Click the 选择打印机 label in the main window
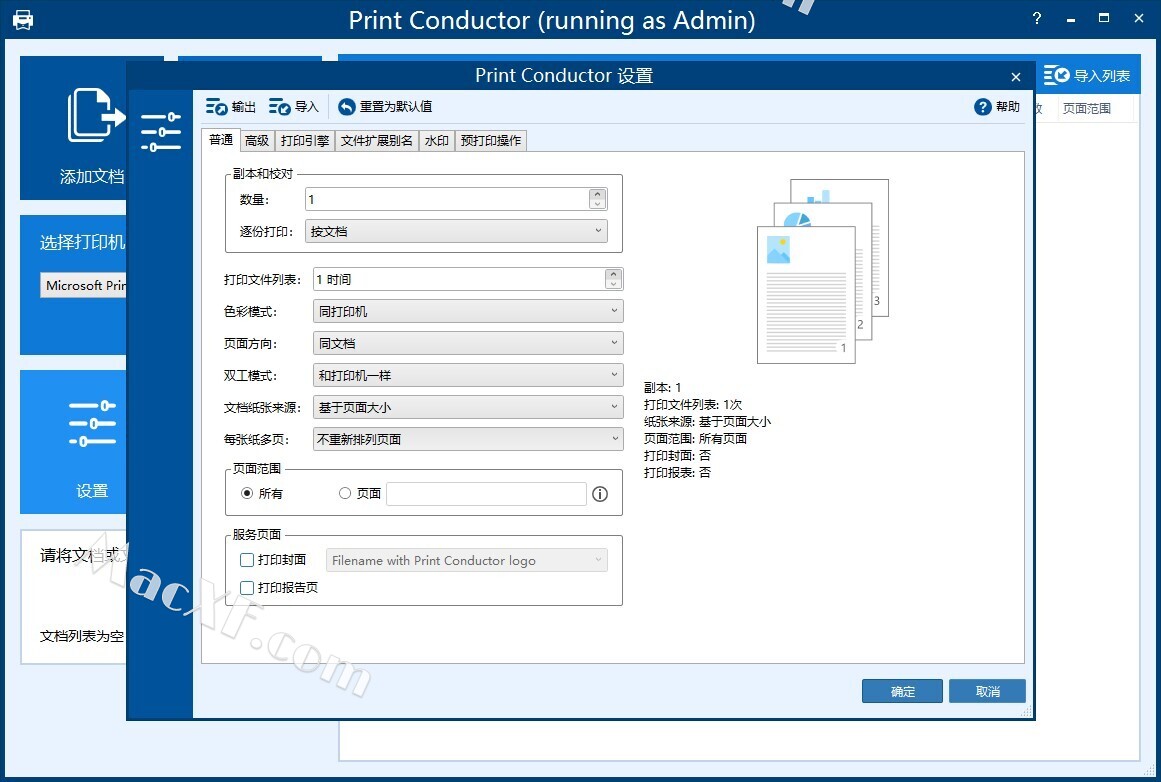 [x=82, y=242]
